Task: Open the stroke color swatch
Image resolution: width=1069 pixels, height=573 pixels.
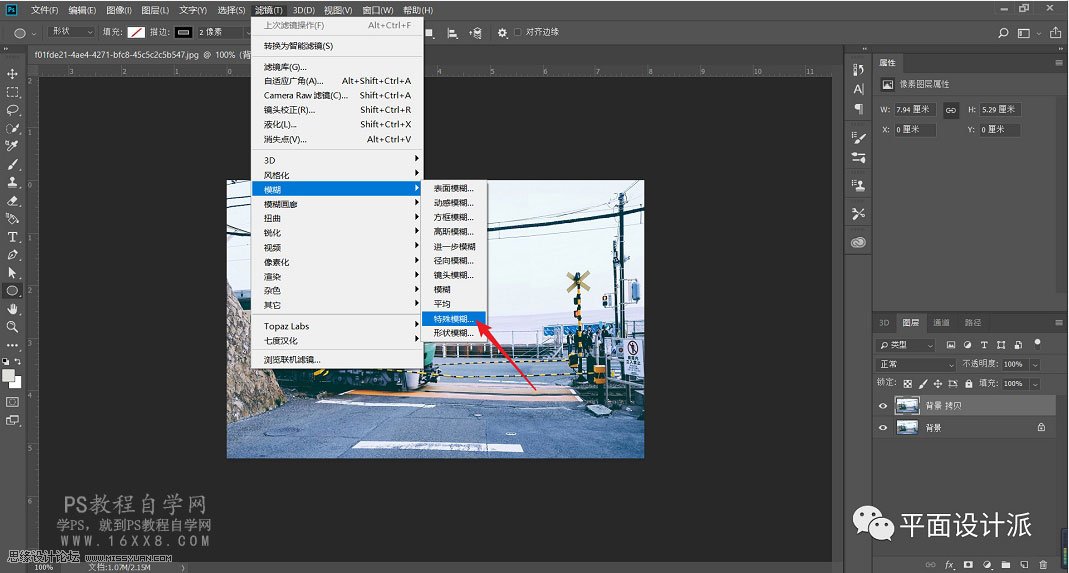Action: tap(183, 32)
